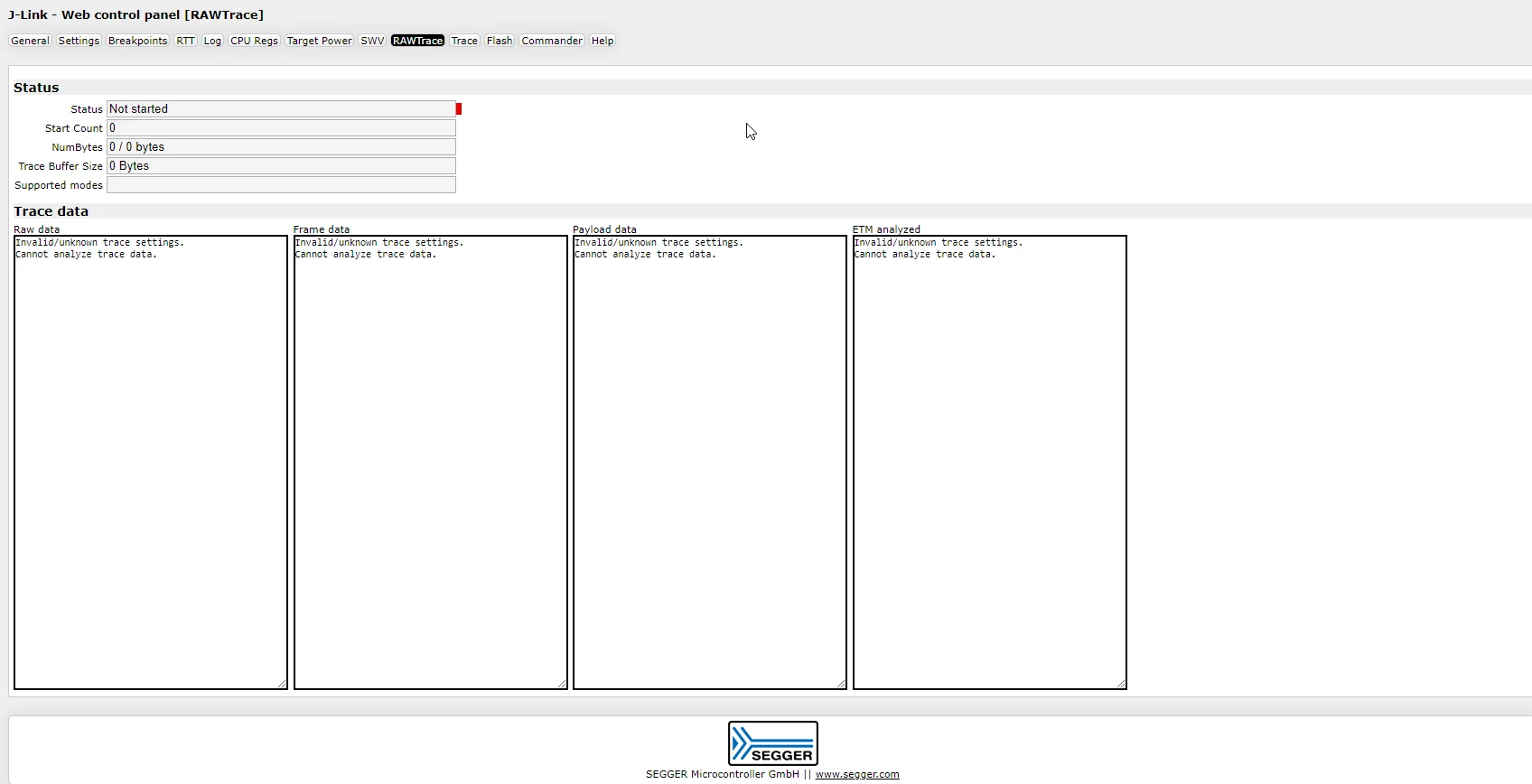The image size is (1532, 784).
Task: Click the Start Count field
Action: [x=281, y=128]
